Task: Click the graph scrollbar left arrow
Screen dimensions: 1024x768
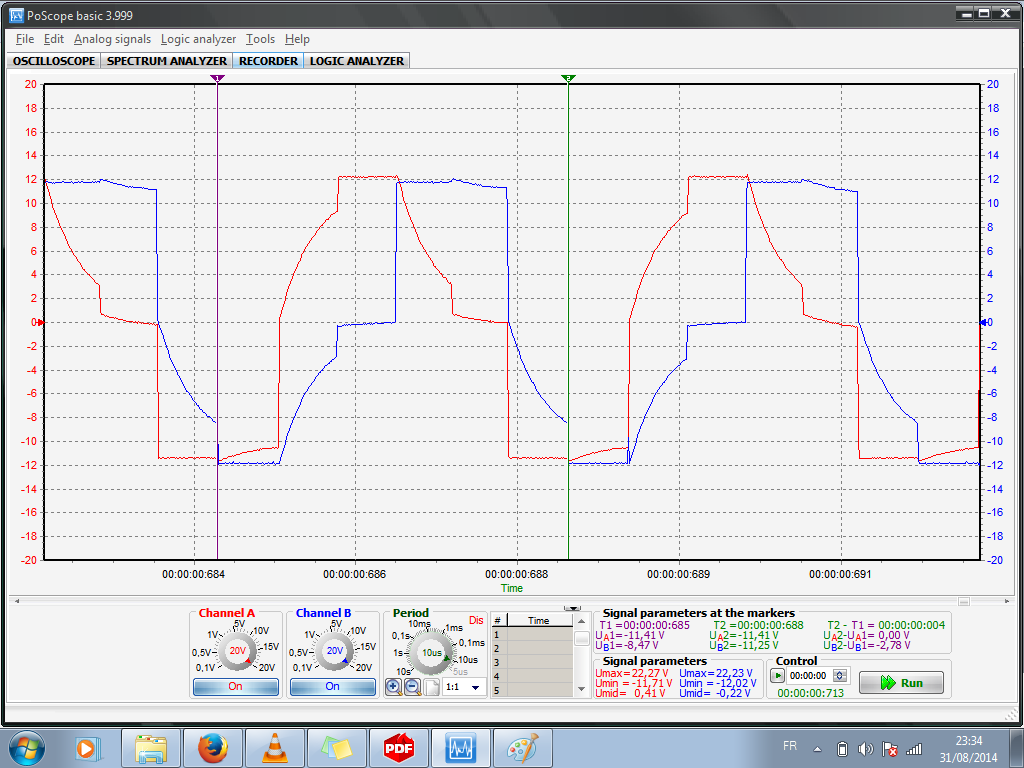Action: [x=16, y=601]
